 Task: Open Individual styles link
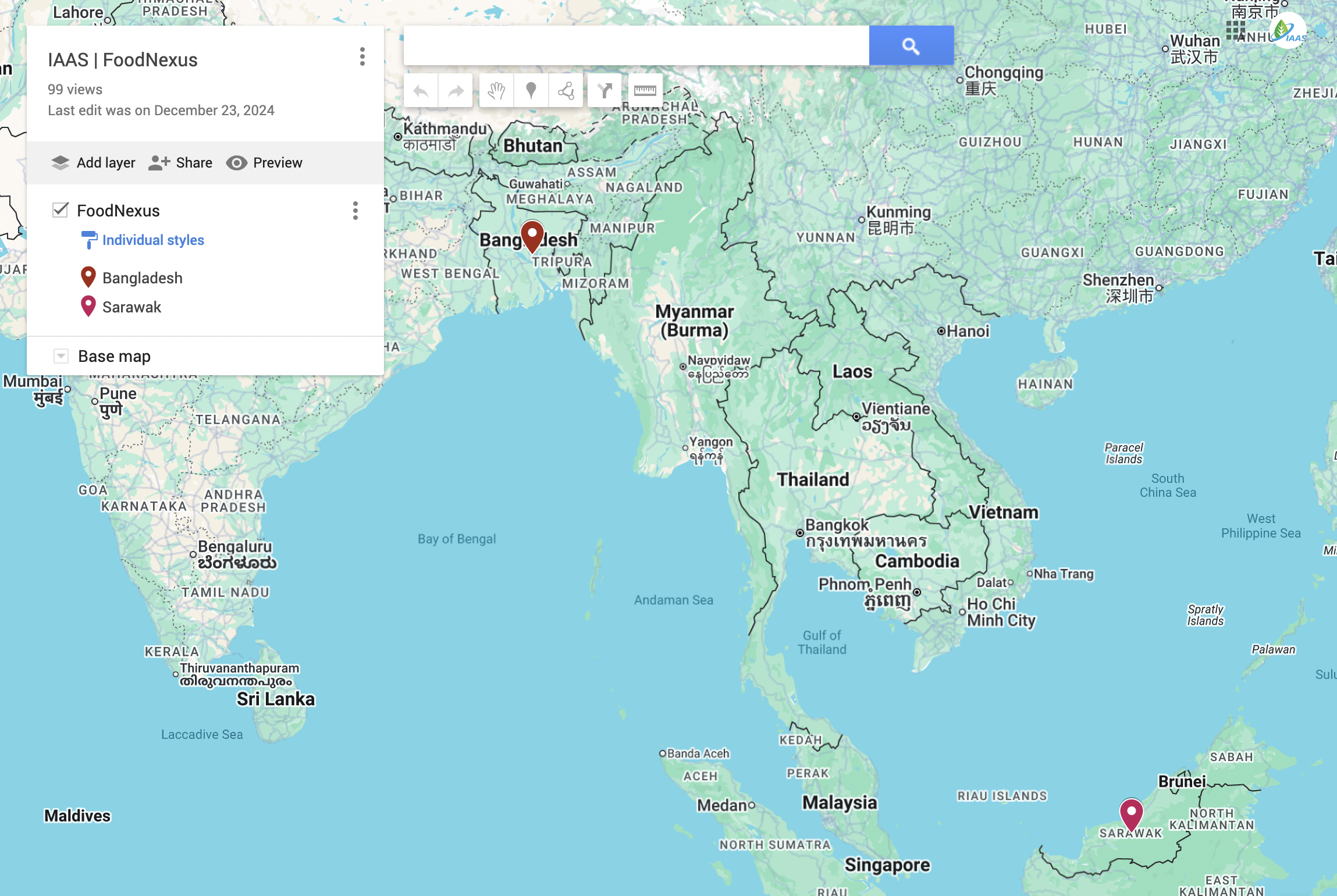(x=153, y=240)
